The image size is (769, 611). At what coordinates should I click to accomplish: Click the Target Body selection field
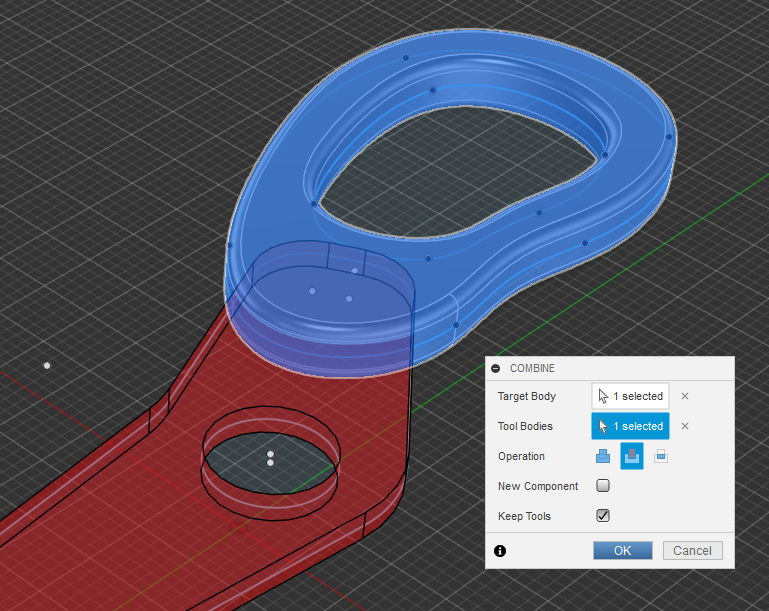tap(630, 396)
